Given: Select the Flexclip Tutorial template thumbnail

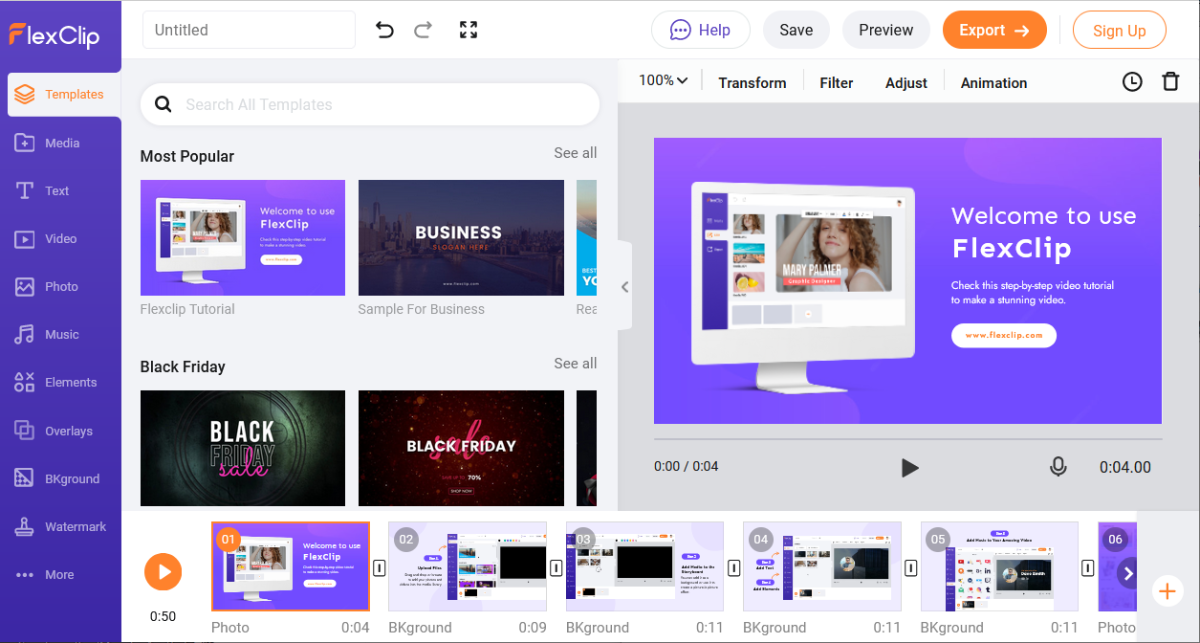Looking at the screenshot, I should pyautogui.click(x=243, y=238).
